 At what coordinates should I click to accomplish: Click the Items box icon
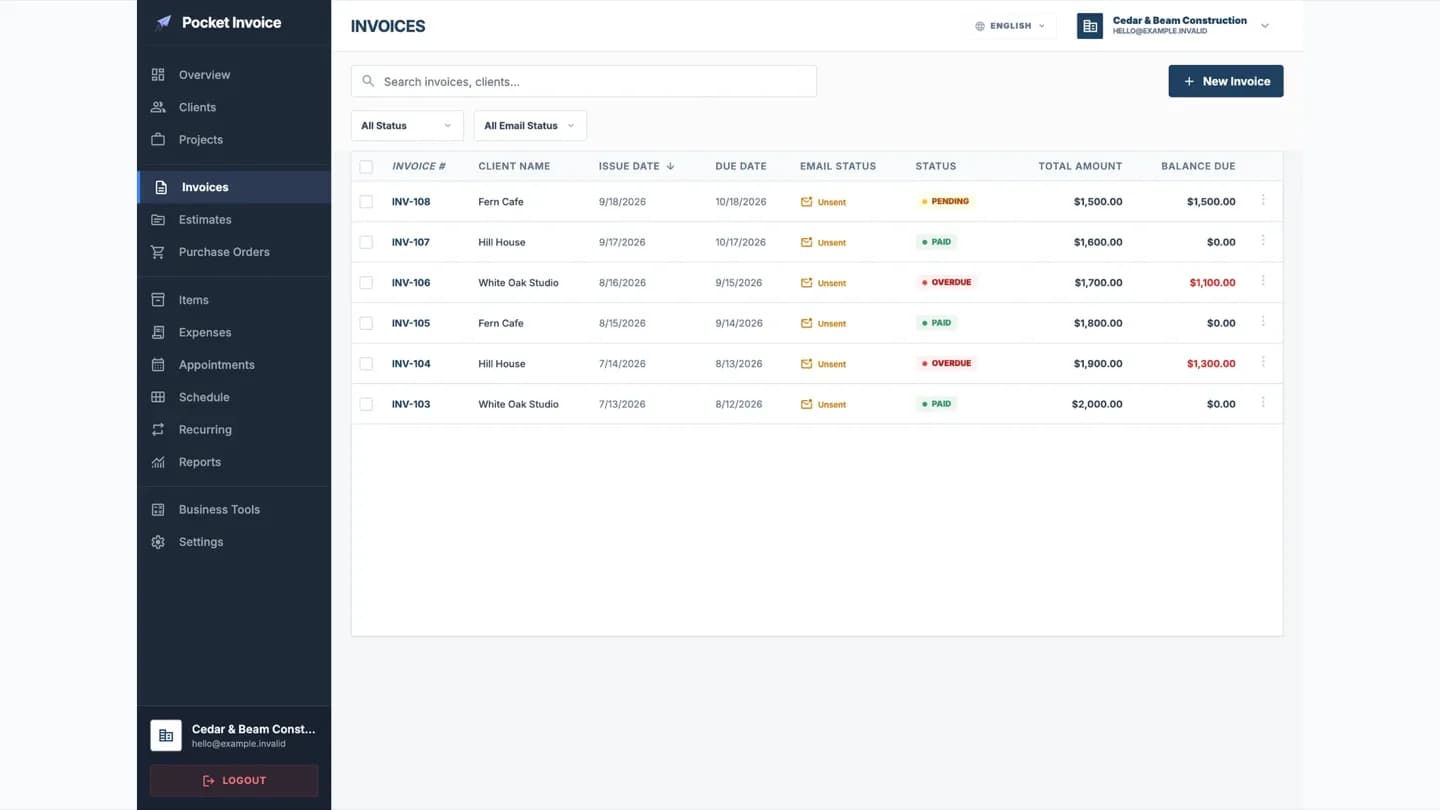pyautogui.click(x=158, y=300)
